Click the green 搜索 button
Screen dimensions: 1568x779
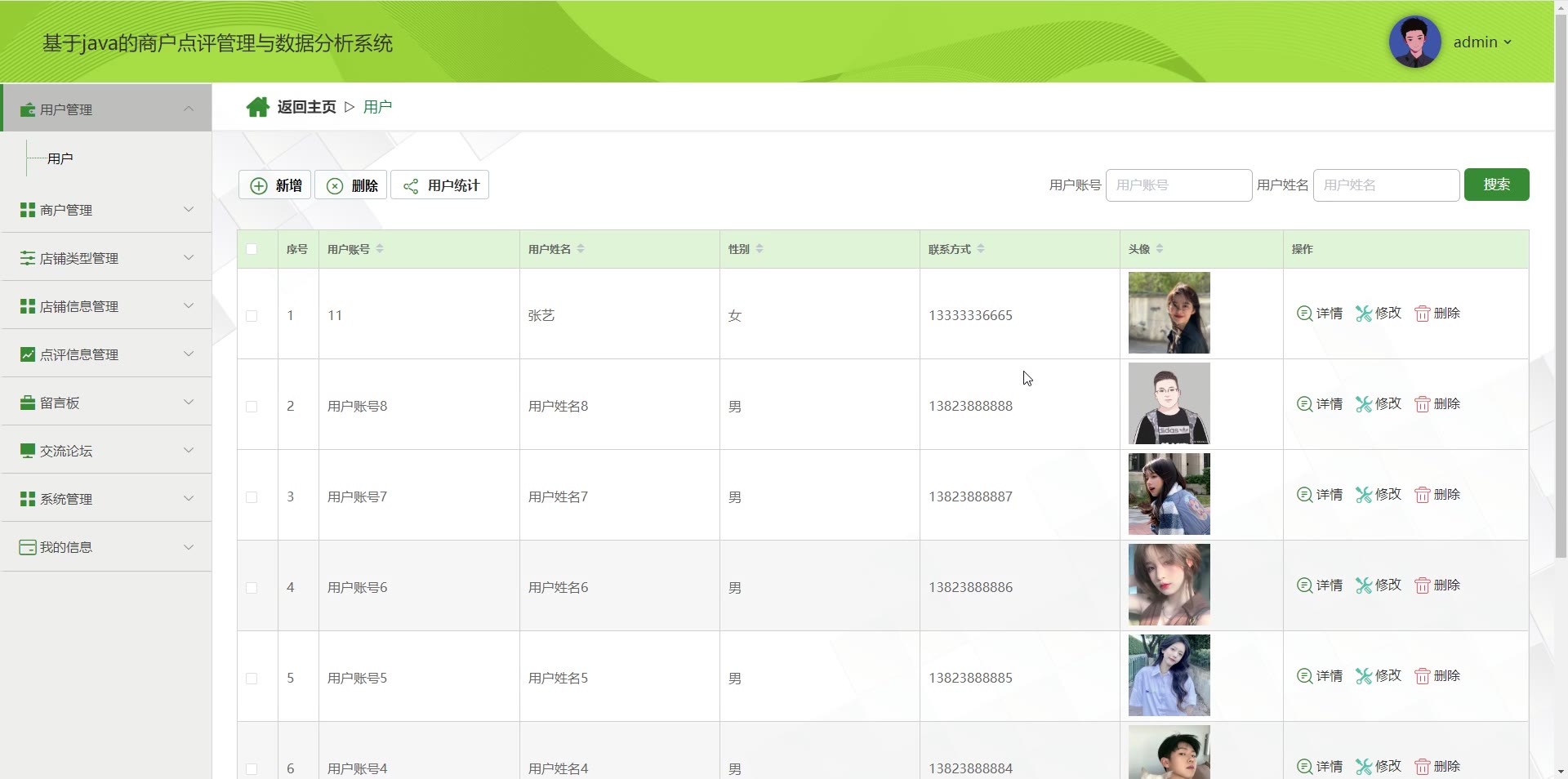(x=1496, y=185)
